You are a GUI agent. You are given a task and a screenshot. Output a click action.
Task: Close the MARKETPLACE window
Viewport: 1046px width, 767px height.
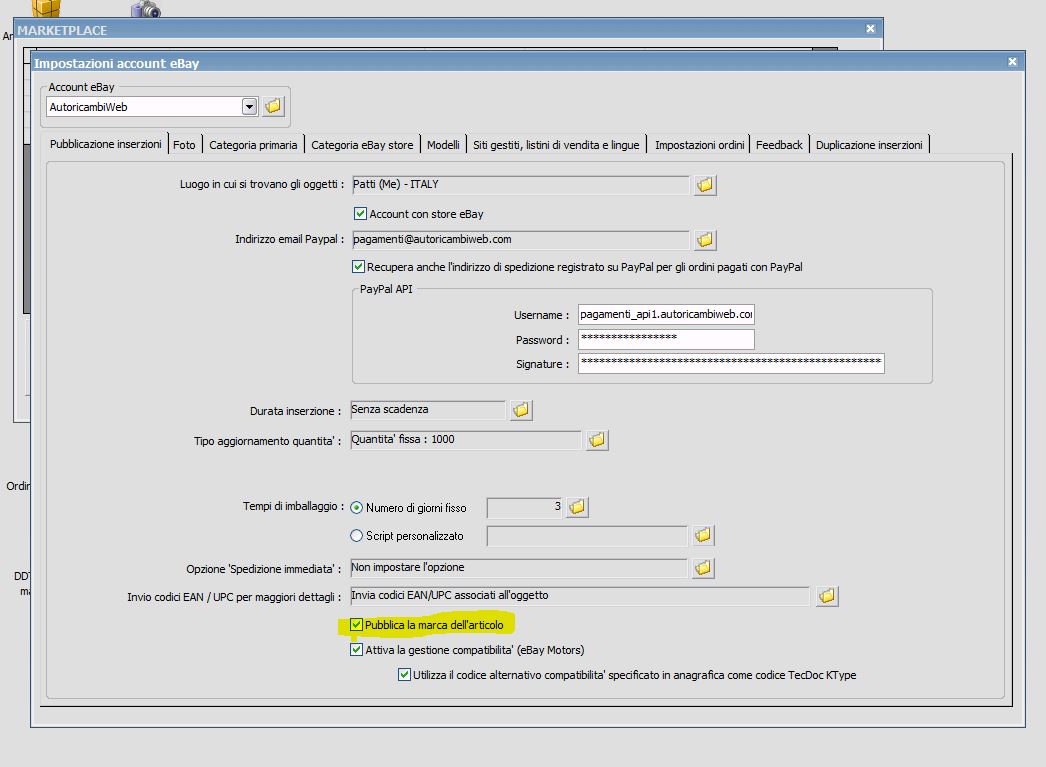pyautogui.click(x=870, y=29)
